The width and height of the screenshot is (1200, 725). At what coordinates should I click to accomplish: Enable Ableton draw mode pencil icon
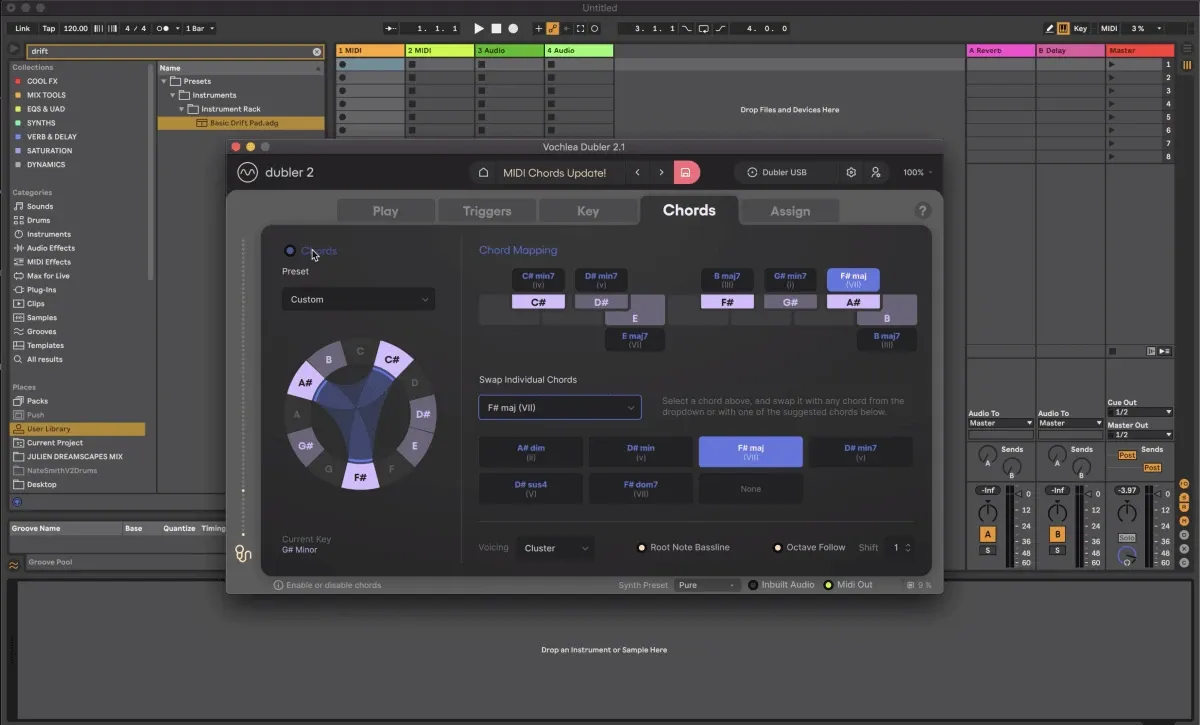[1050, 29]
